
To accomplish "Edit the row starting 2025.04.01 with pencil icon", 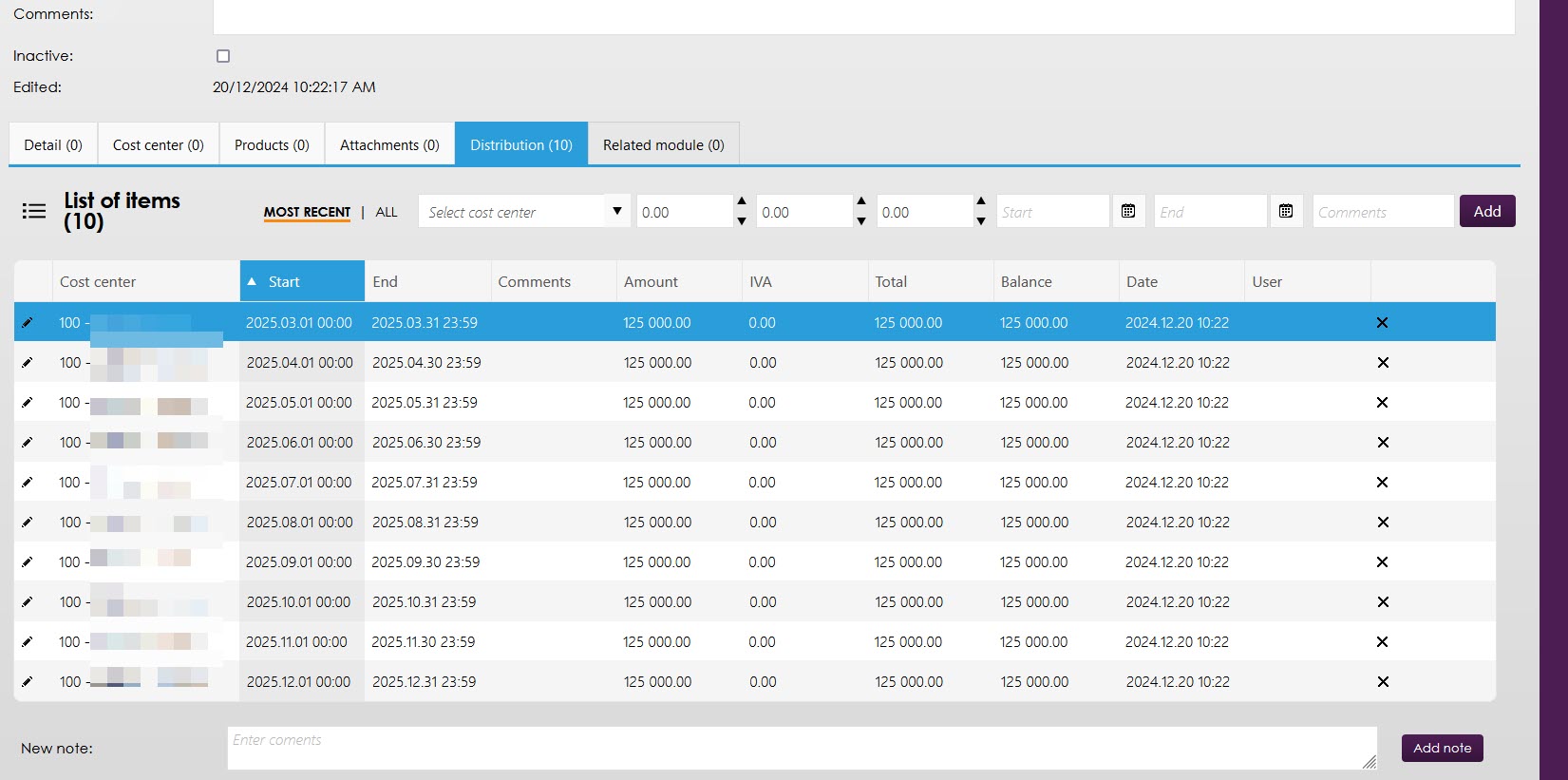I will pyautogui.click(x=27, y=363).
